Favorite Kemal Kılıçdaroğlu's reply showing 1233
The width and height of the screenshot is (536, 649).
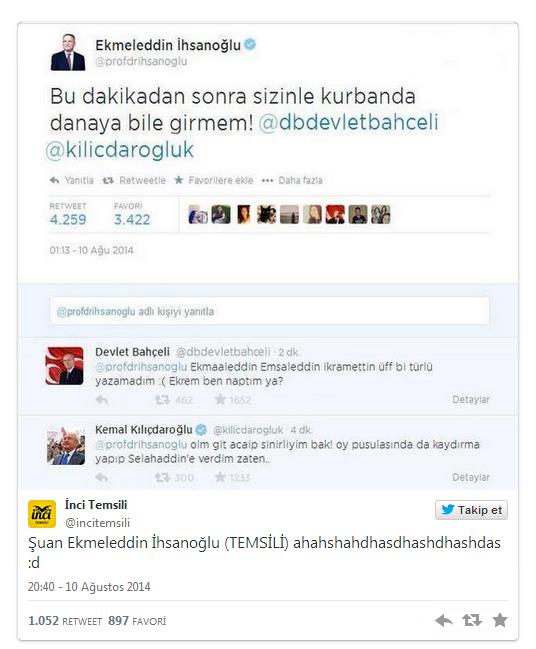pyautogui.click(x=232, y=478)
